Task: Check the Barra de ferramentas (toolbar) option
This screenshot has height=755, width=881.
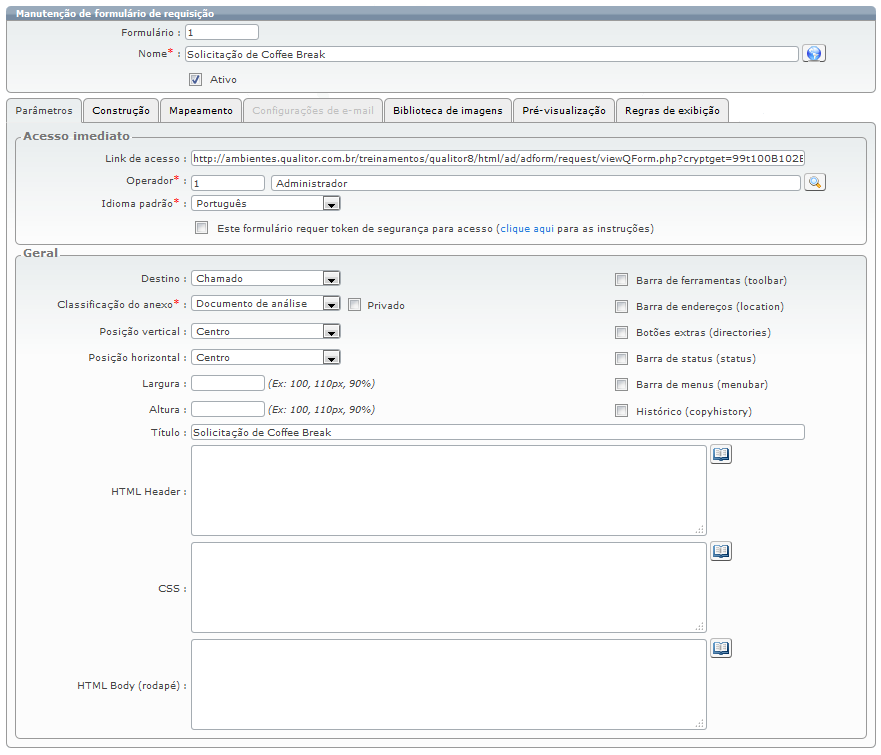Action: (x=622, y=280)
